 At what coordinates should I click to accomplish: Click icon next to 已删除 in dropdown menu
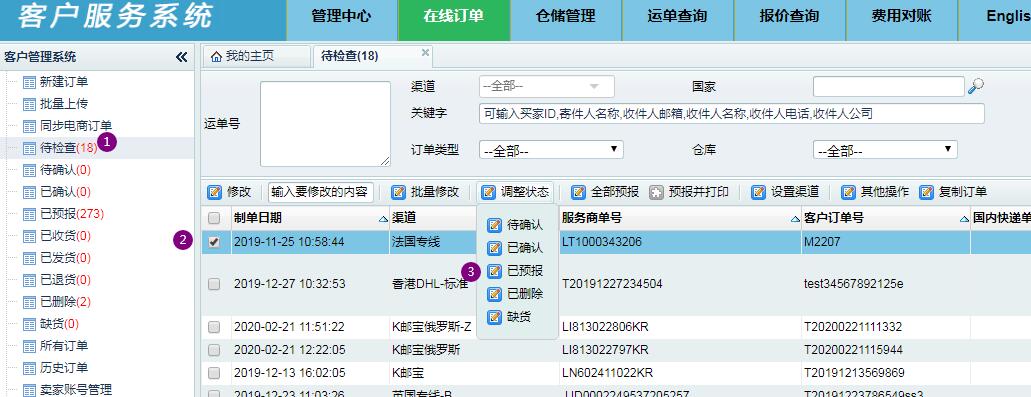[x=494, y=294]
